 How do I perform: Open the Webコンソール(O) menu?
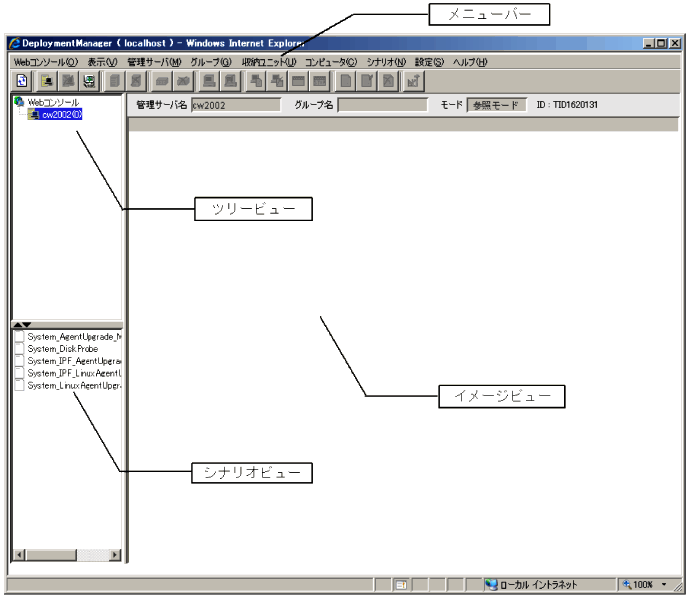point(46,62)
